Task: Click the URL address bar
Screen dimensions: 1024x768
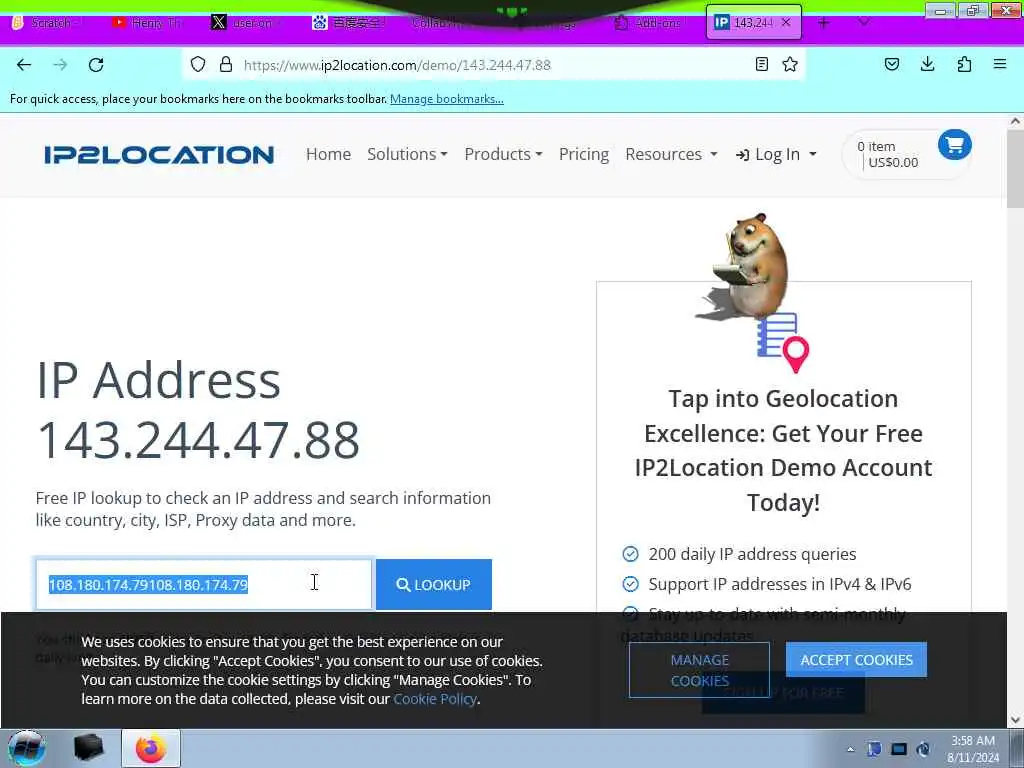Action: click(493, 65)
